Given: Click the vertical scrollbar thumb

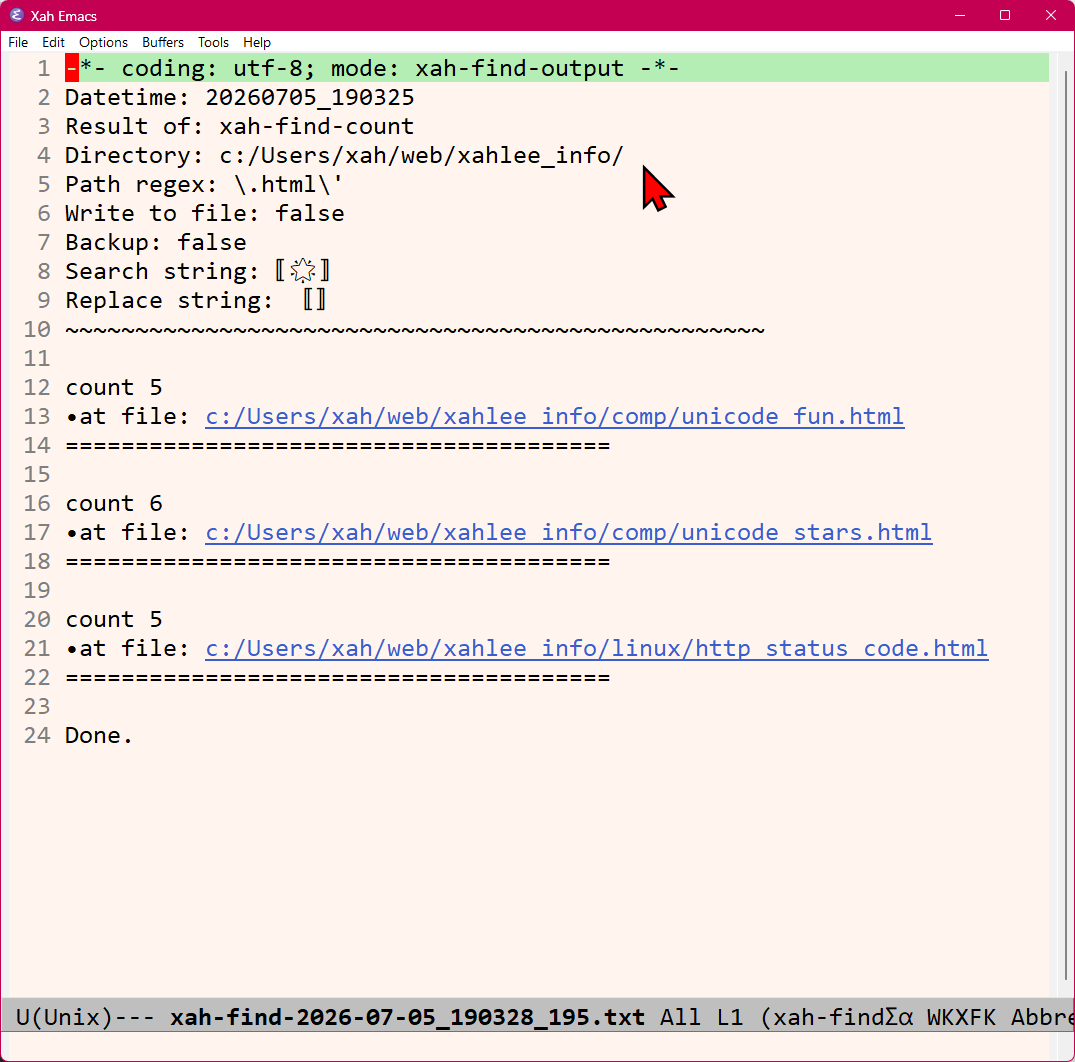Looking at the screenshot, I should (x=1066, y=524).
